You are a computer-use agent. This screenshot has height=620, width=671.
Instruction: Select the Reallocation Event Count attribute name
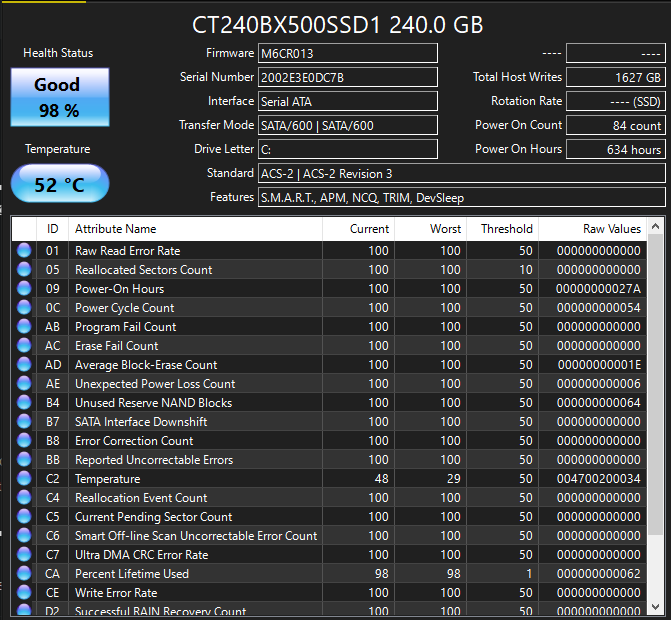click(x=141, y=498)
